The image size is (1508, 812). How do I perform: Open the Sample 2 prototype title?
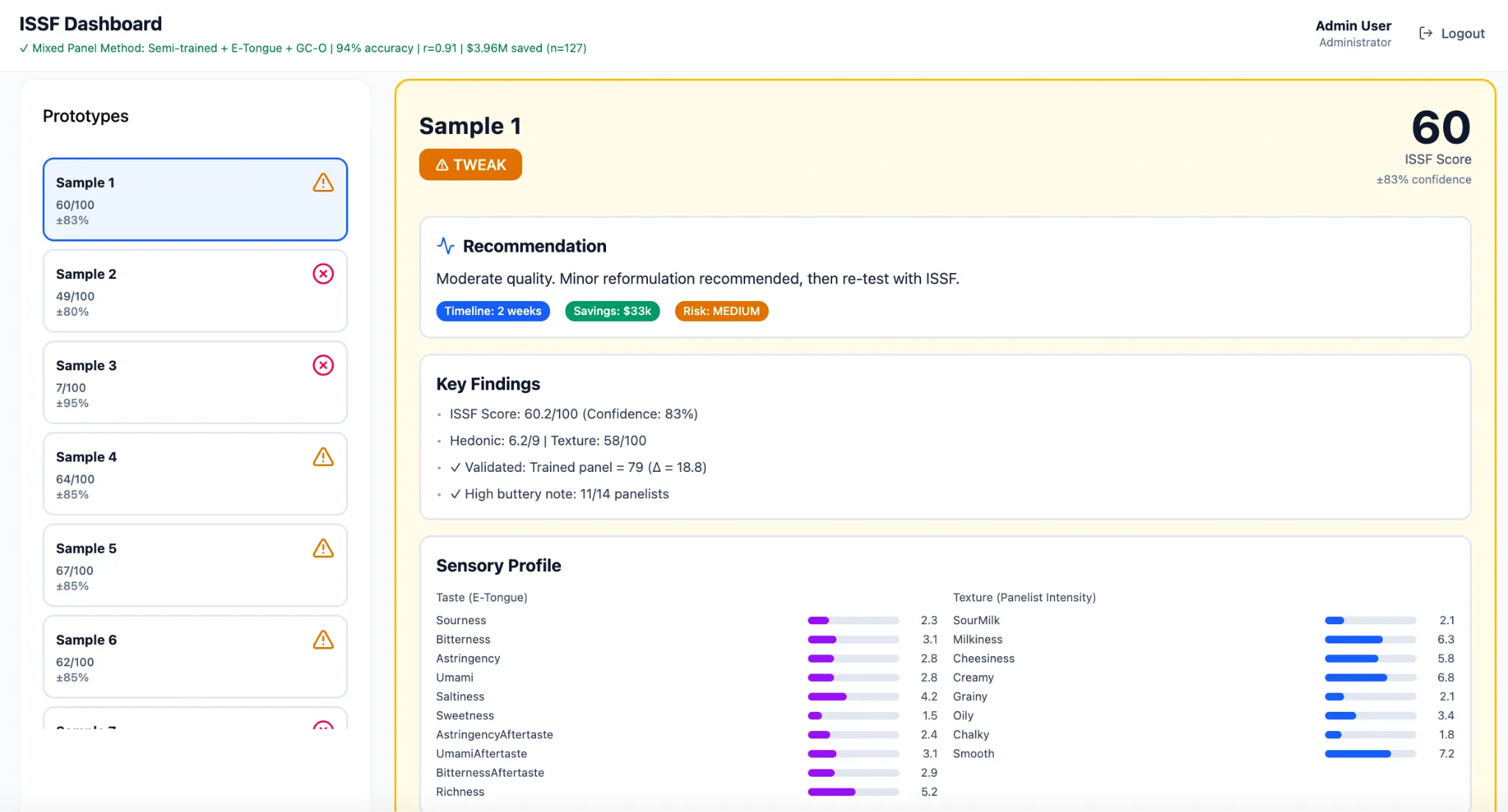(x=86, y=274)
